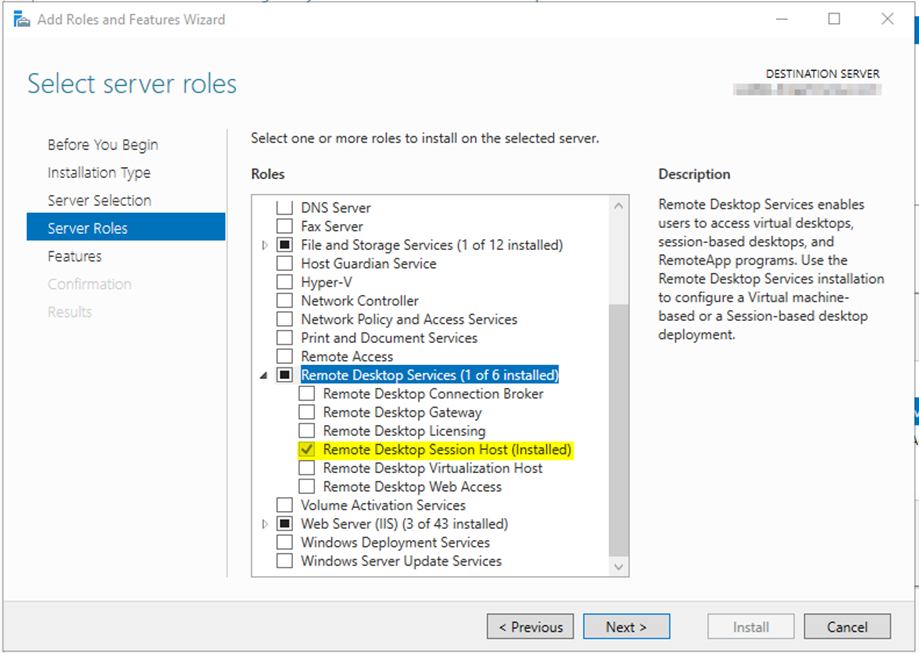The width and height of the screenshot is (919, 653).
Task: Enable Windows Server Update Services
Action: (284, 561)
